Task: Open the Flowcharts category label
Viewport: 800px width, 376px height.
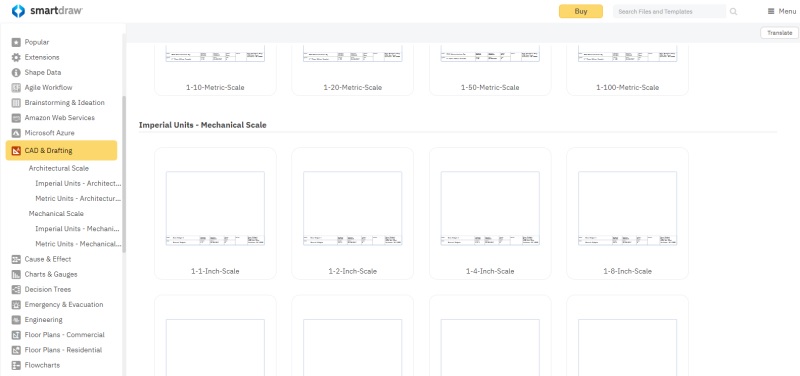Action: pyautogui.click(x=42, y=365)
